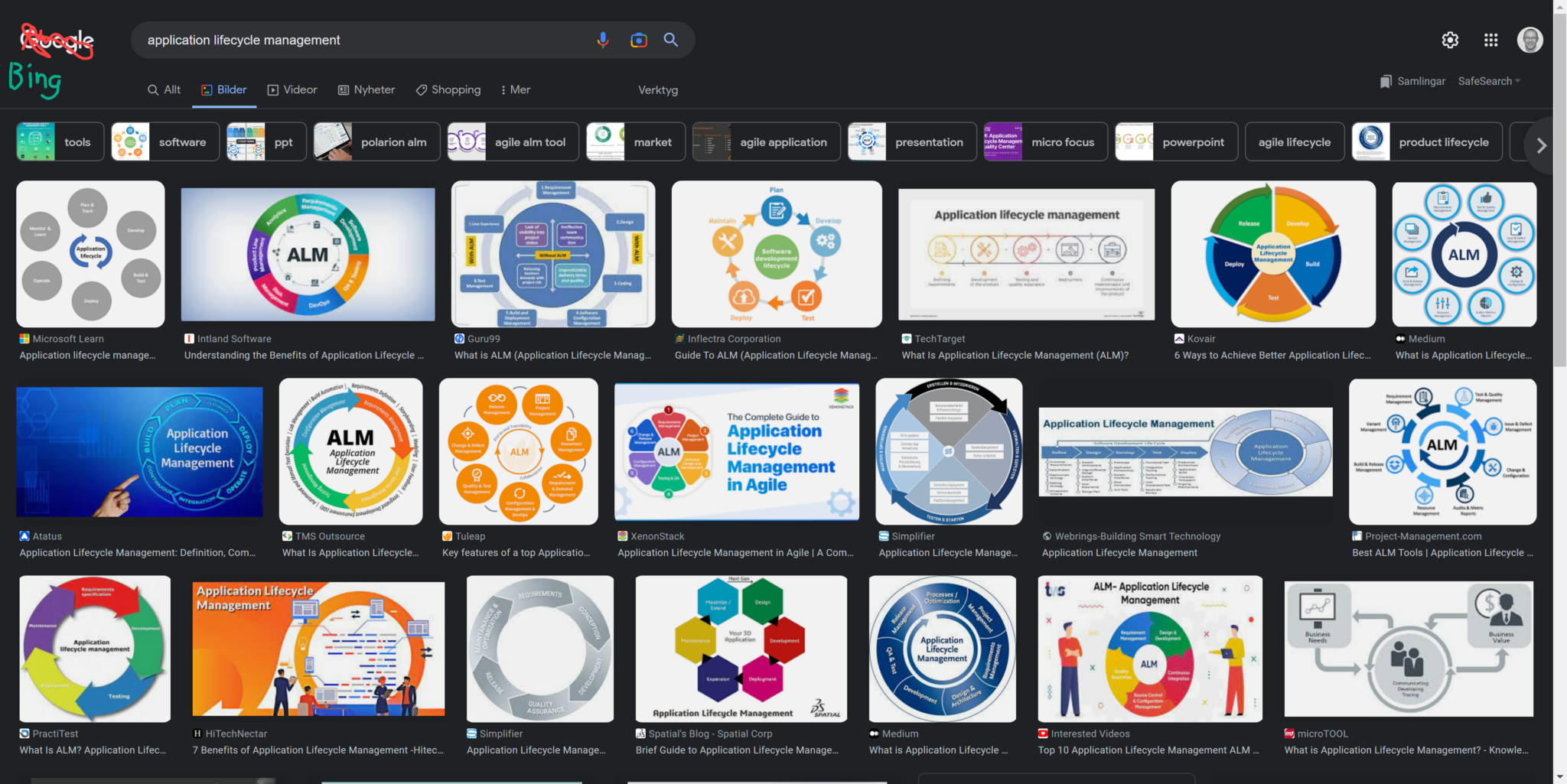Open the settings gear

tap(1448, 40)
